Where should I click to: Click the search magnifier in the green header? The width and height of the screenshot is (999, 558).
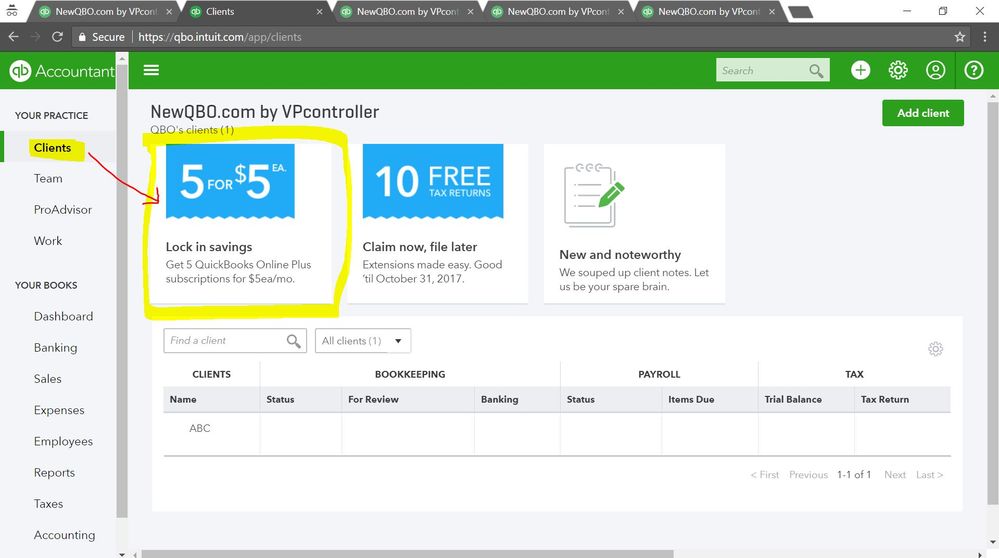[816, 71]
